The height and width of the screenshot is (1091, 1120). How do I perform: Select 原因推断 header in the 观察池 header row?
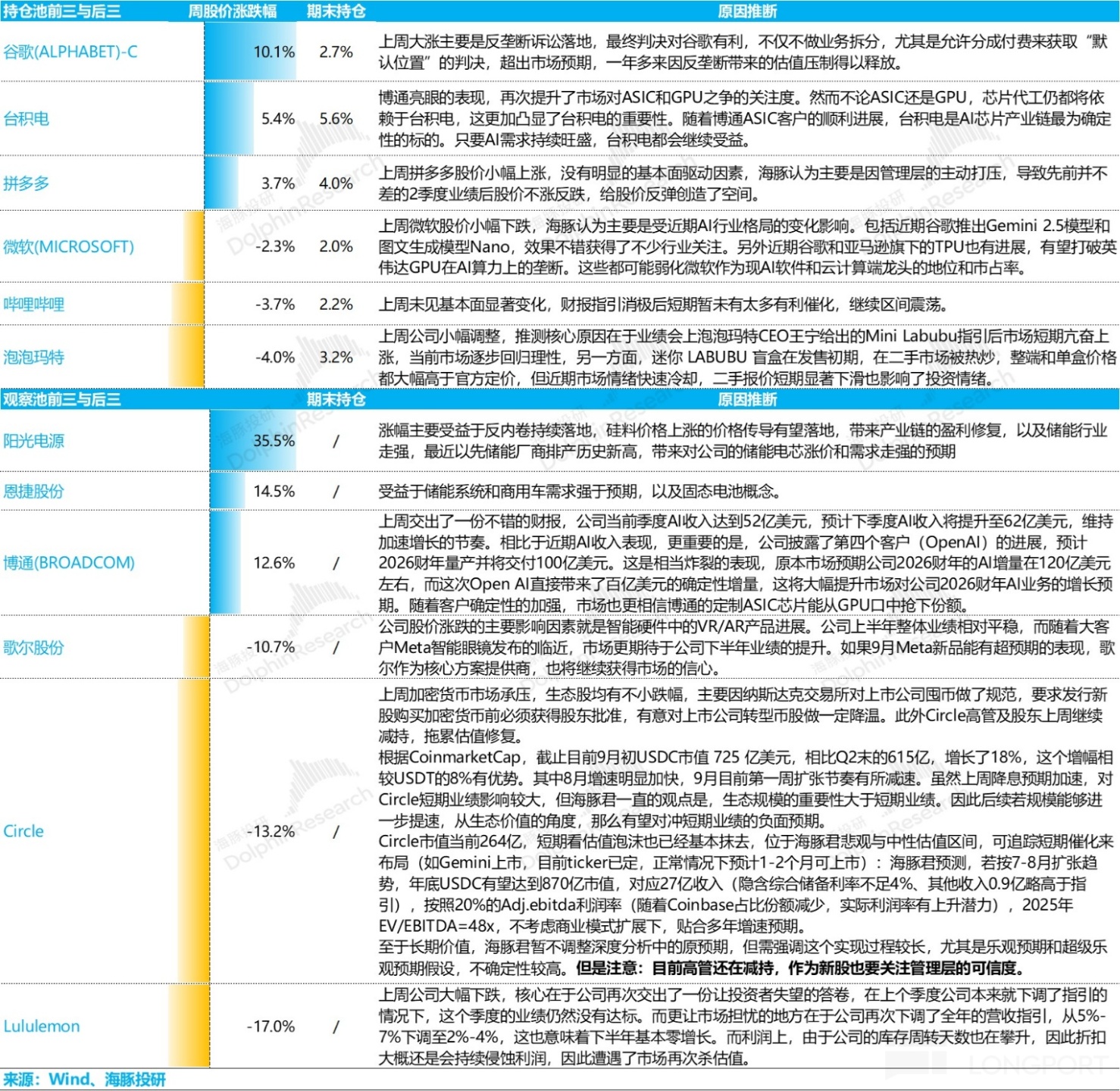pos(747,399)
